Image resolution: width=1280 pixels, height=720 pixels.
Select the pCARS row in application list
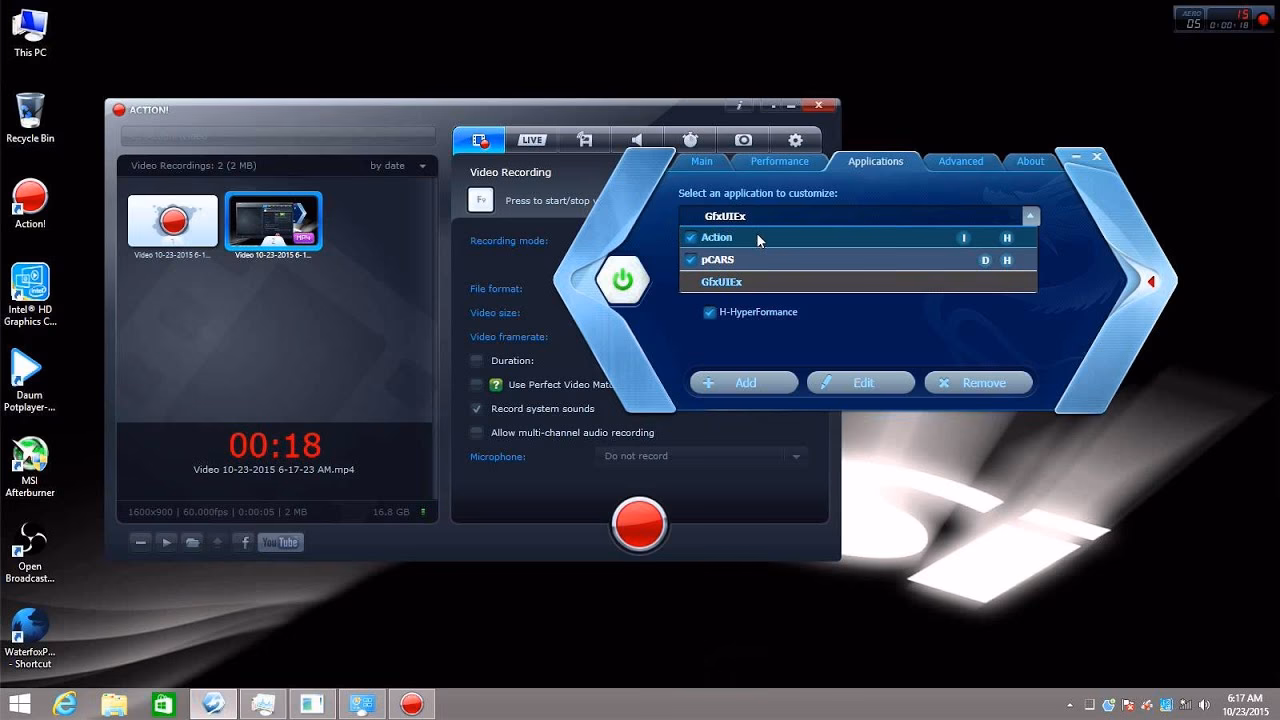858,260
